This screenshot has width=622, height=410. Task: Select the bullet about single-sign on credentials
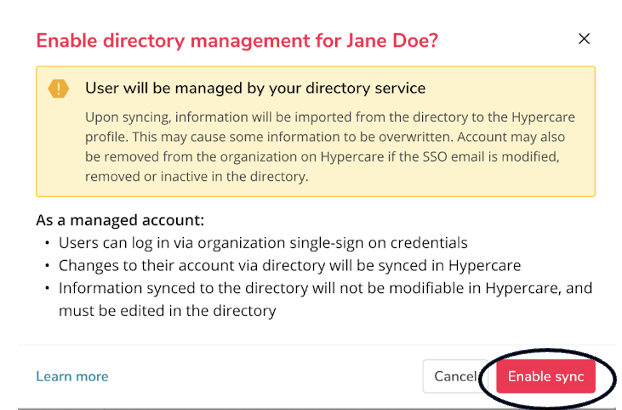263,243
